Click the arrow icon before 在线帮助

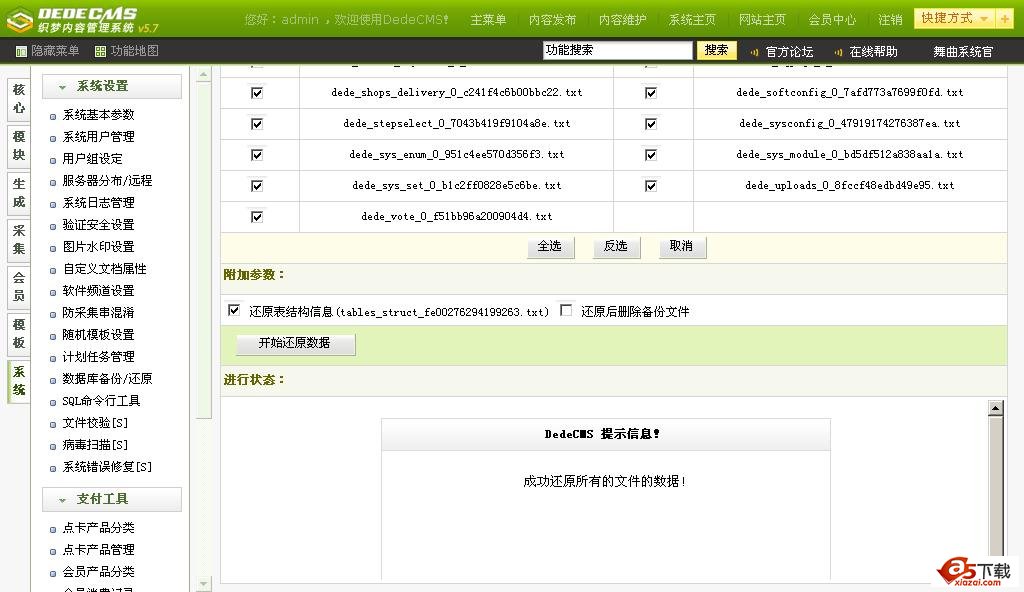click(x=838, y=52)
